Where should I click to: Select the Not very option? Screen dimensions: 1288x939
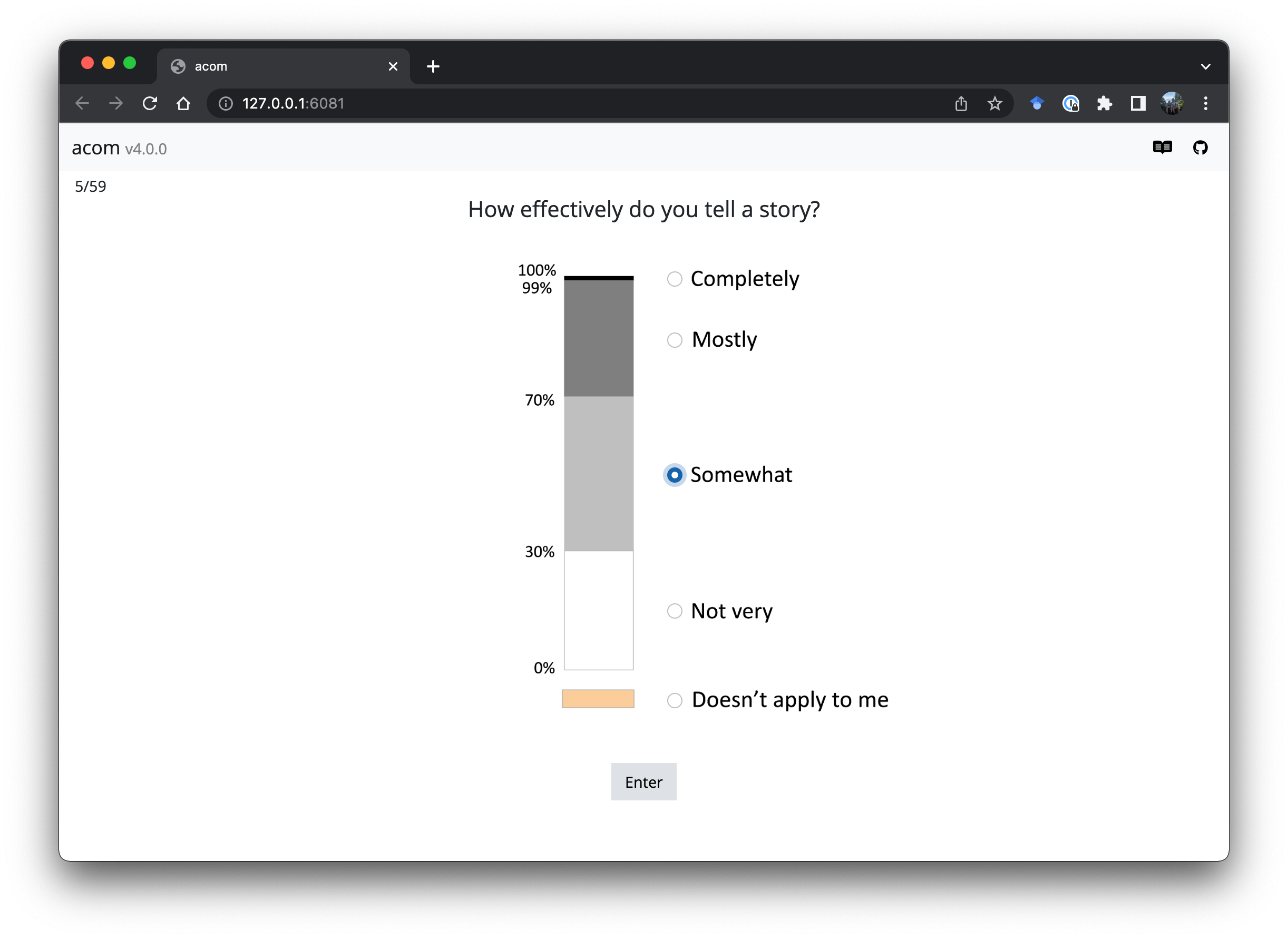click(x=674, y=611)
